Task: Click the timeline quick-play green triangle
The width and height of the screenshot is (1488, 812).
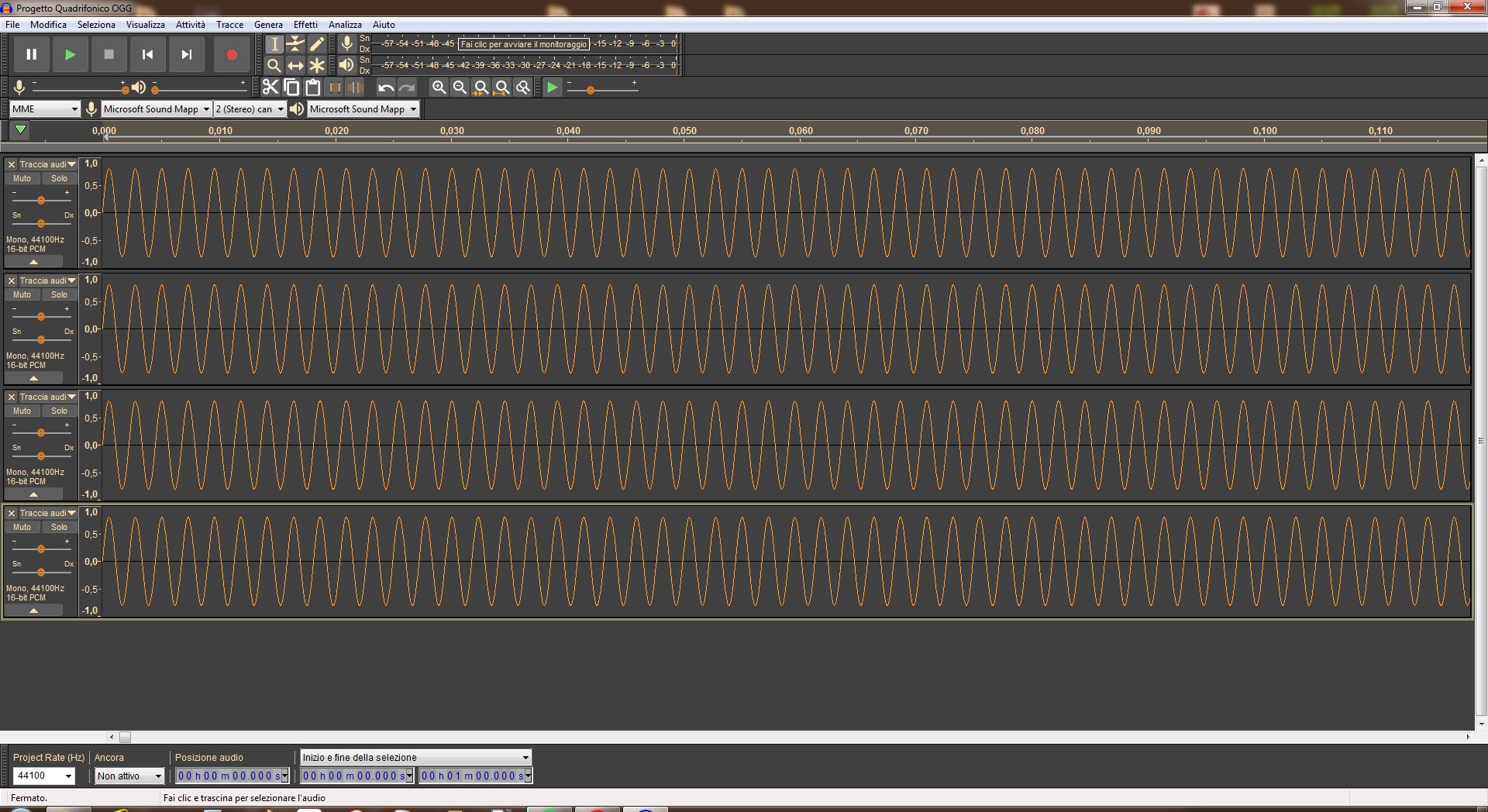Action: [21, 130]
